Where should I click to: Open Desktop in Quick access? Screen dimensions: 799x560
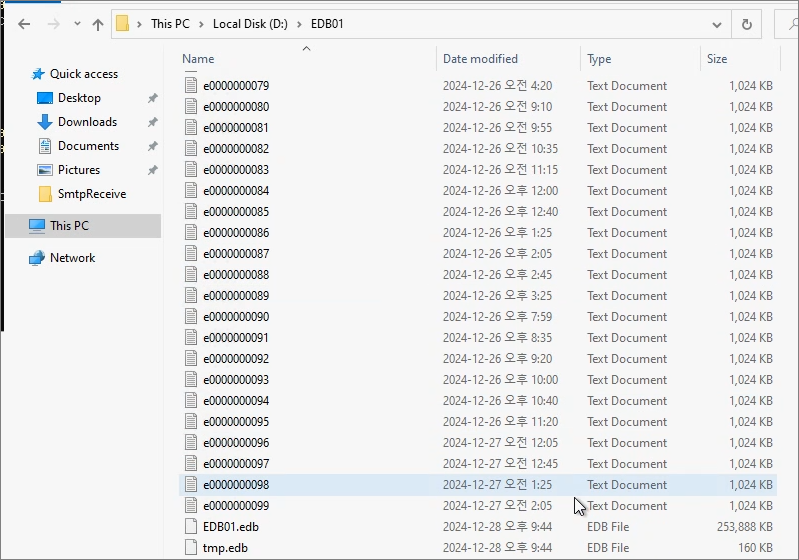pyautogui.click(x=79, y=98)
